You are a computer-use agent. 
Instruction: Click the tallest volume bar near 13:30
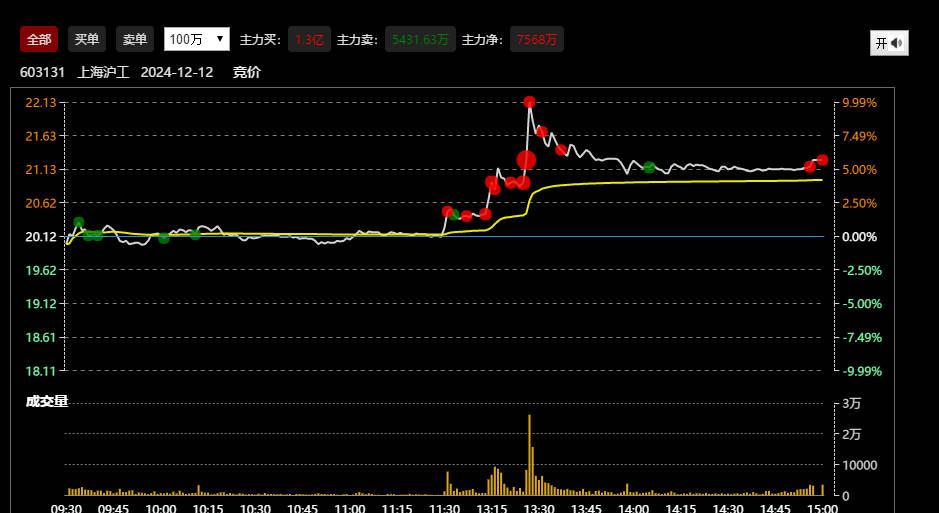529,454
